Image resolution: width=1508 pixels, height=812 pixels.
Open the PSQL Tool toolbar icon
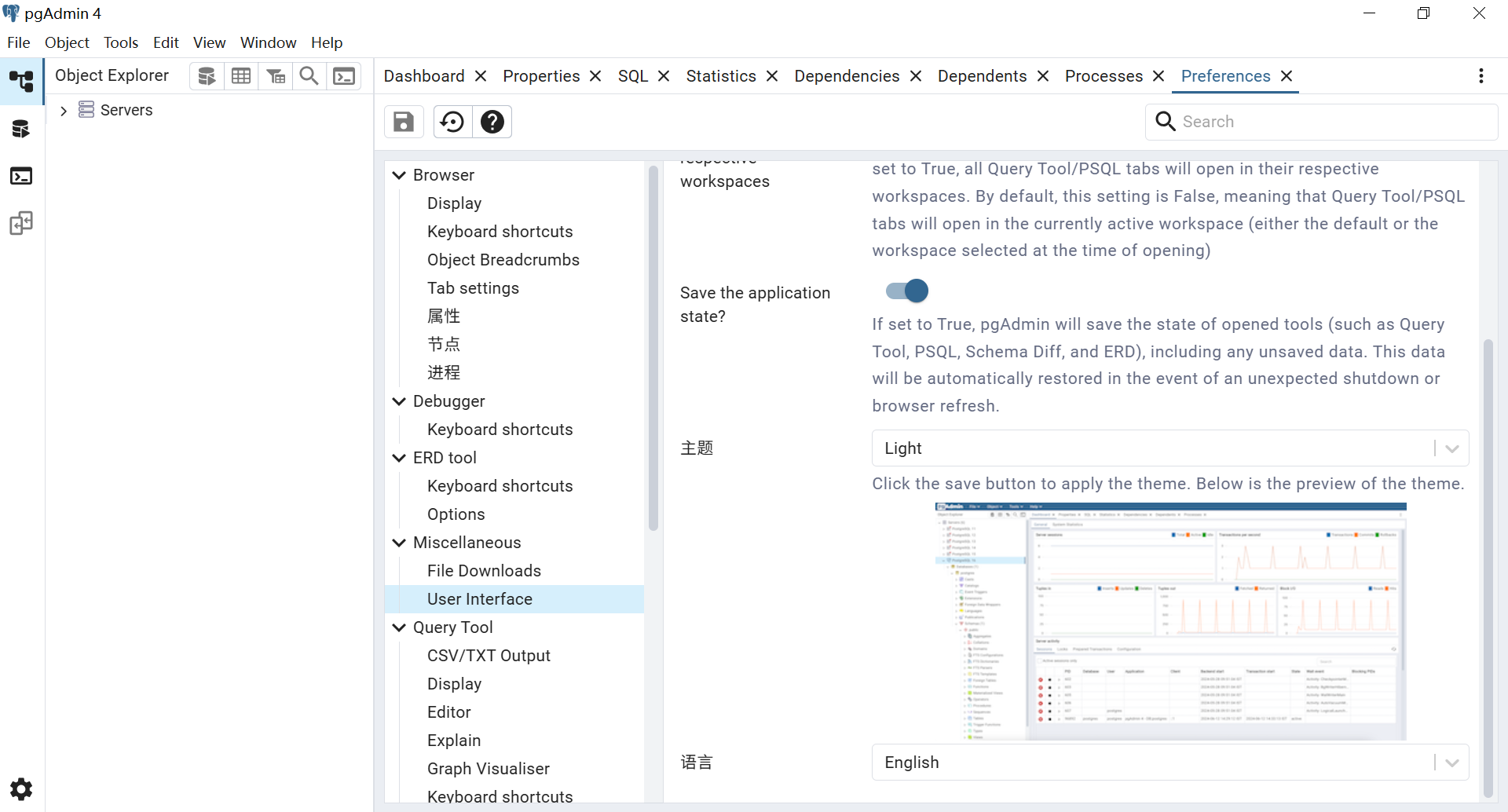tap(344, 76)
